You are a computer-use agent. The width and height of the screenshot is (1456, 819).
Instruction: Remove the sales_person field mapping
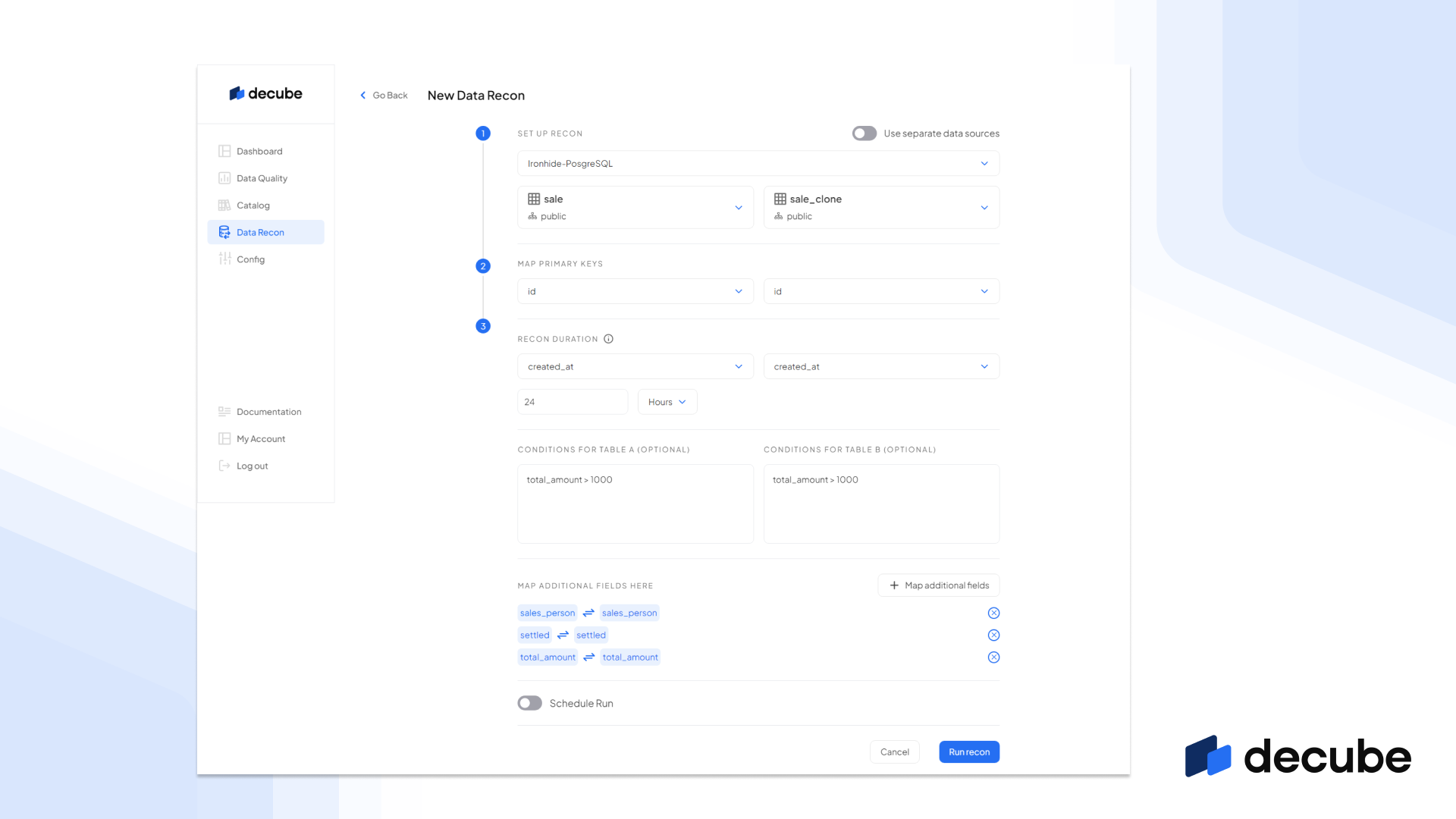point(993,613)
